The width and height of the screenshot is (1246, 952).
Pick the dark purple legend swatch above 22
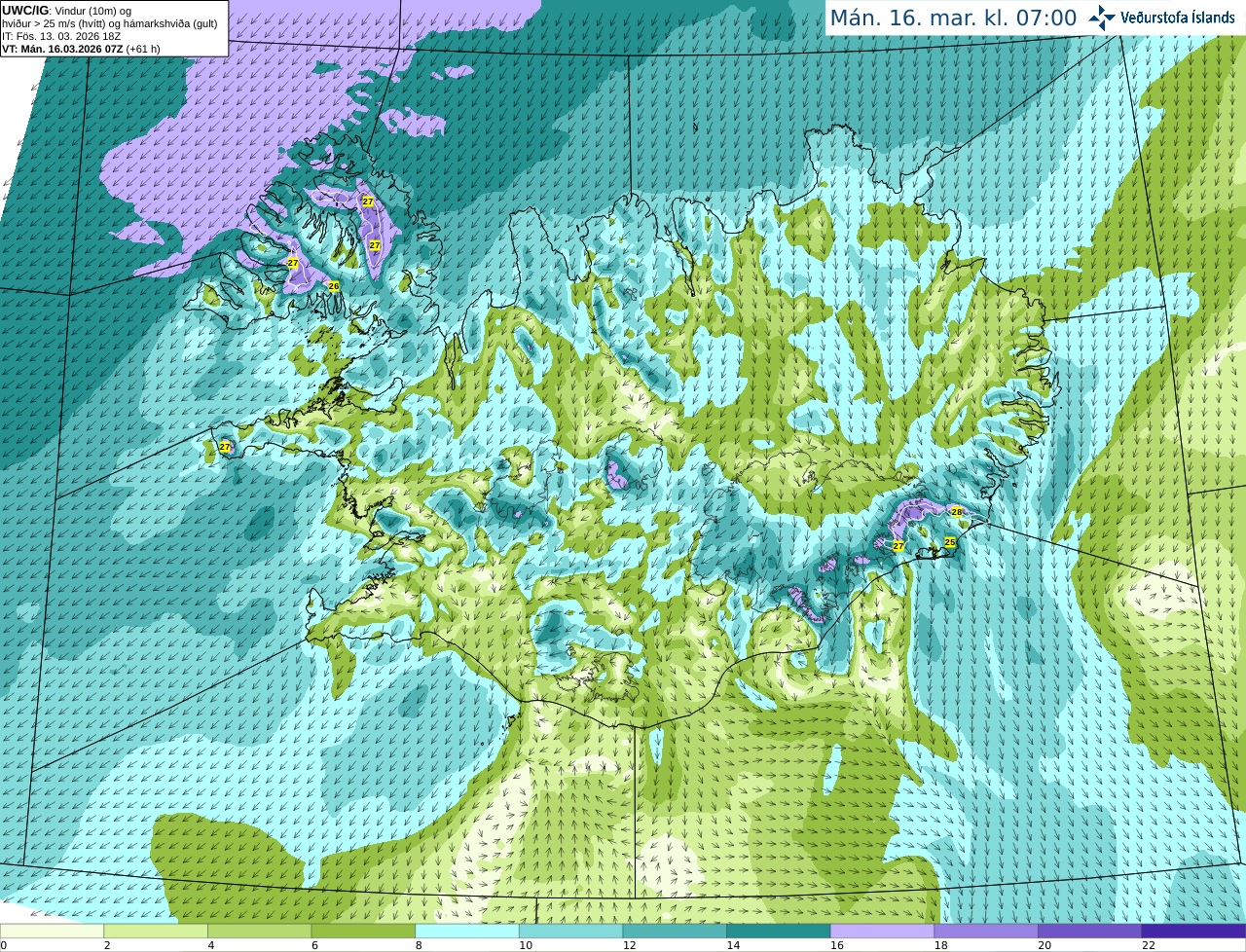(1193, 931)
